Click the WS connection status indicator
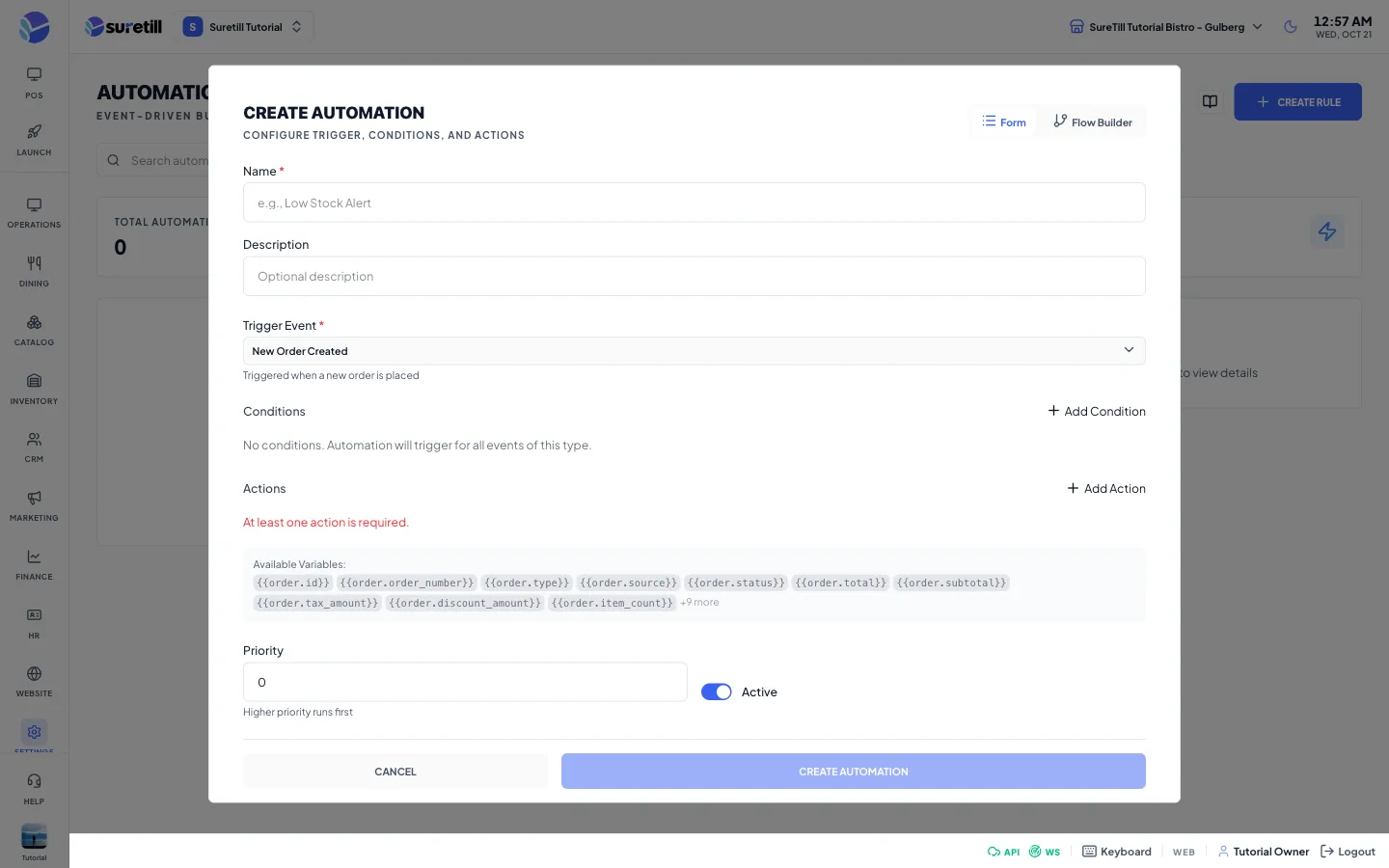Viewport: 1389px width, 868px height. [x=1044, y=852]
